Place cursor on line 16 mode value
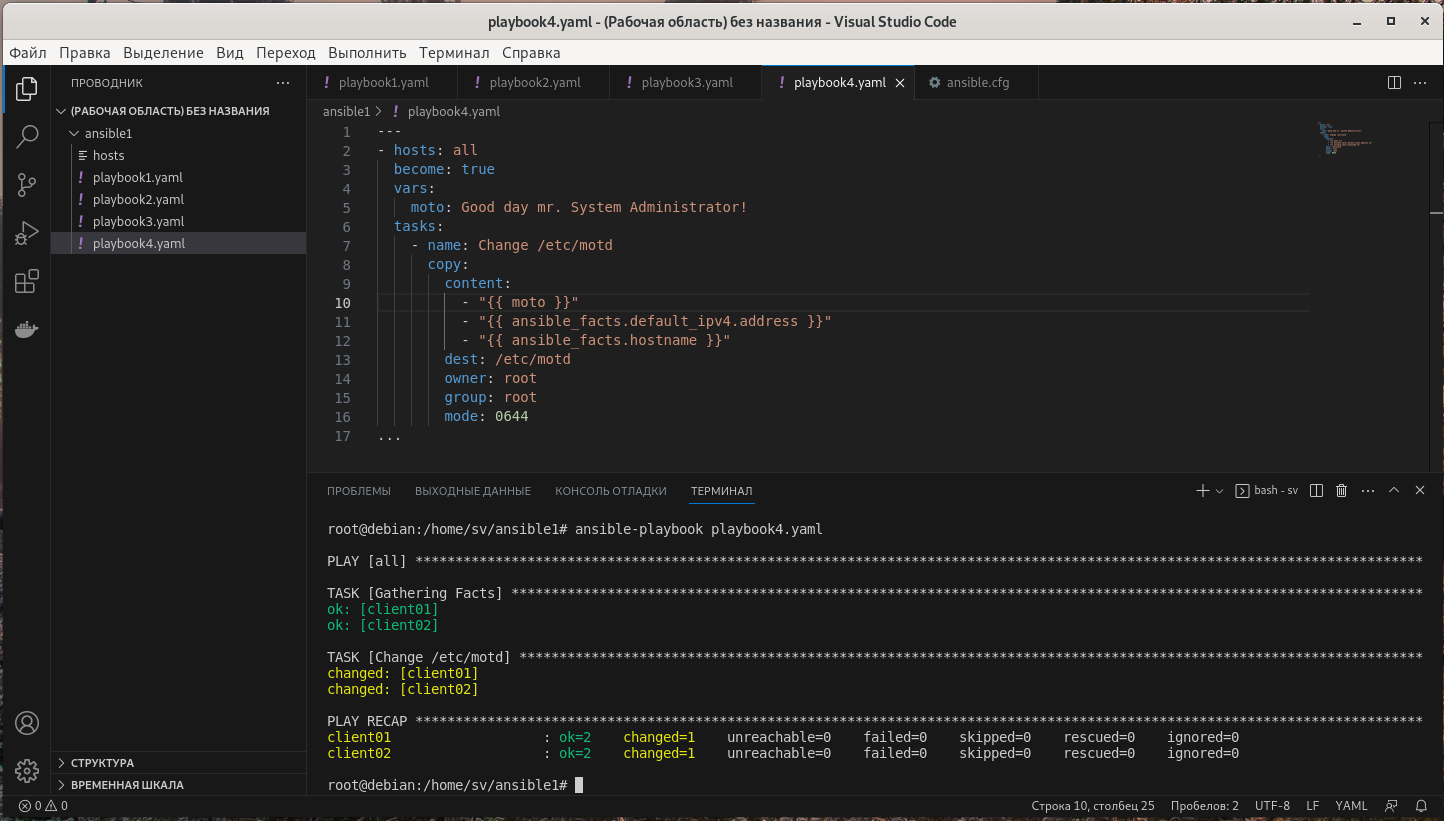This screenshot has width=1444, height=821. [511, 416]
